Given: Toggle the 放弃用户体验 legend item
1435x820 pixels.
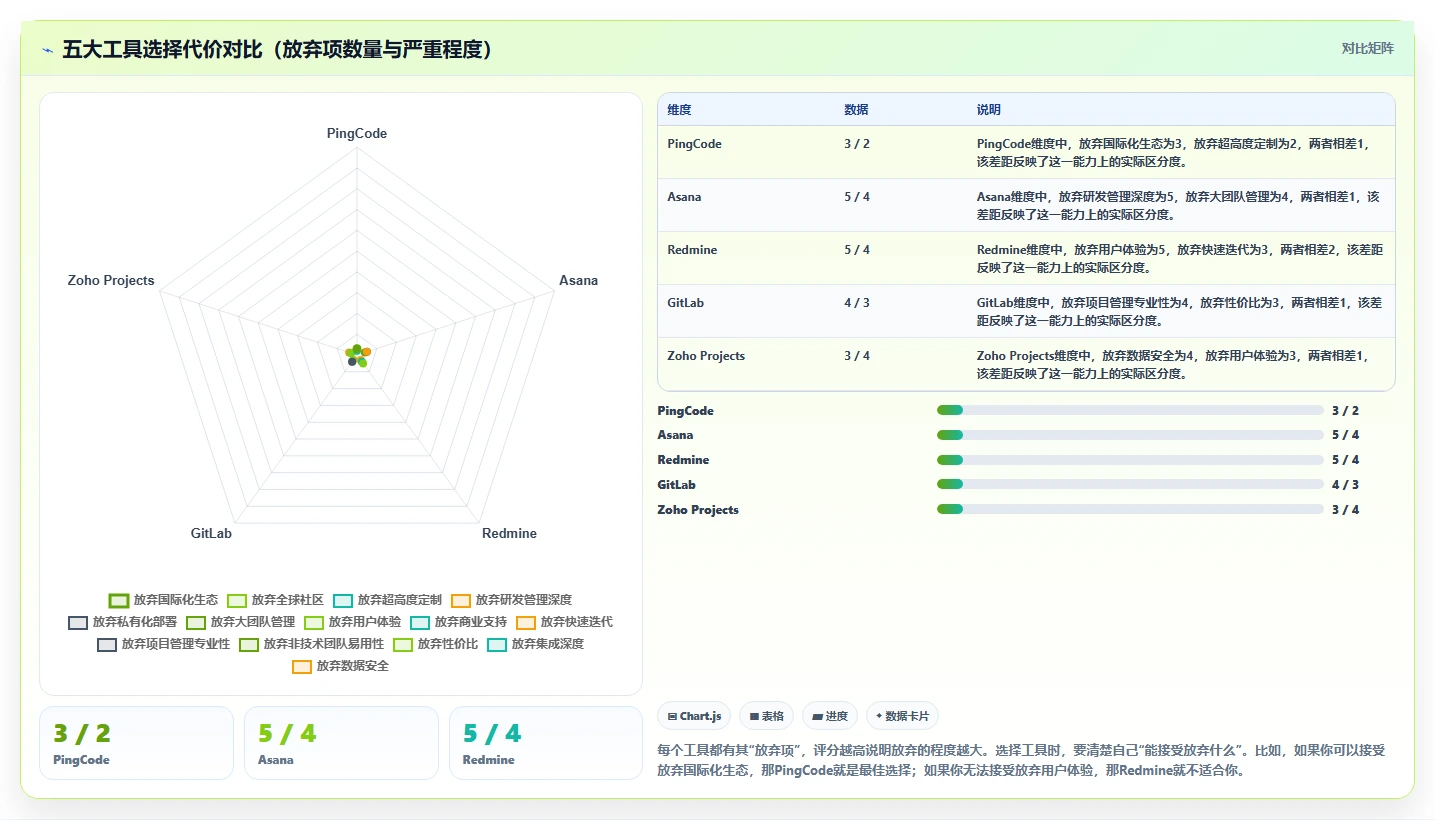Looking at the screenshot, I should click(x=352, y=622).
